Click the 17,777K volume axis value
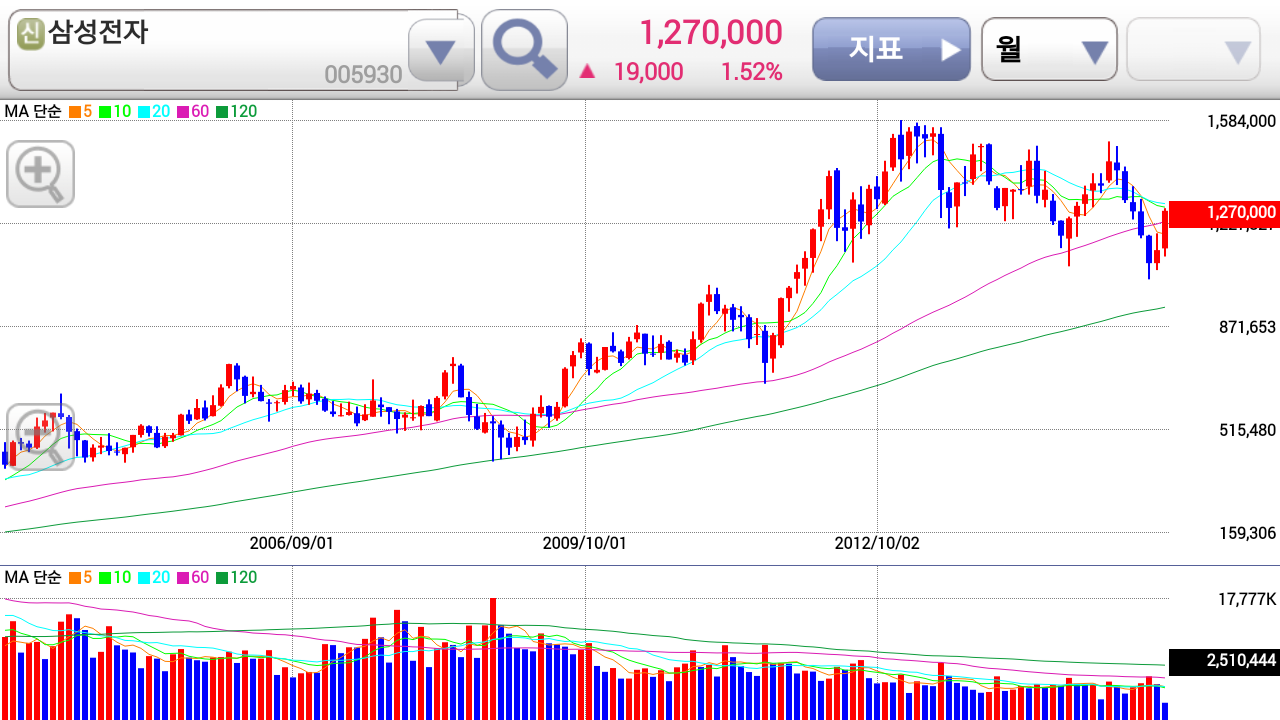 click(x=1246, y=599)
